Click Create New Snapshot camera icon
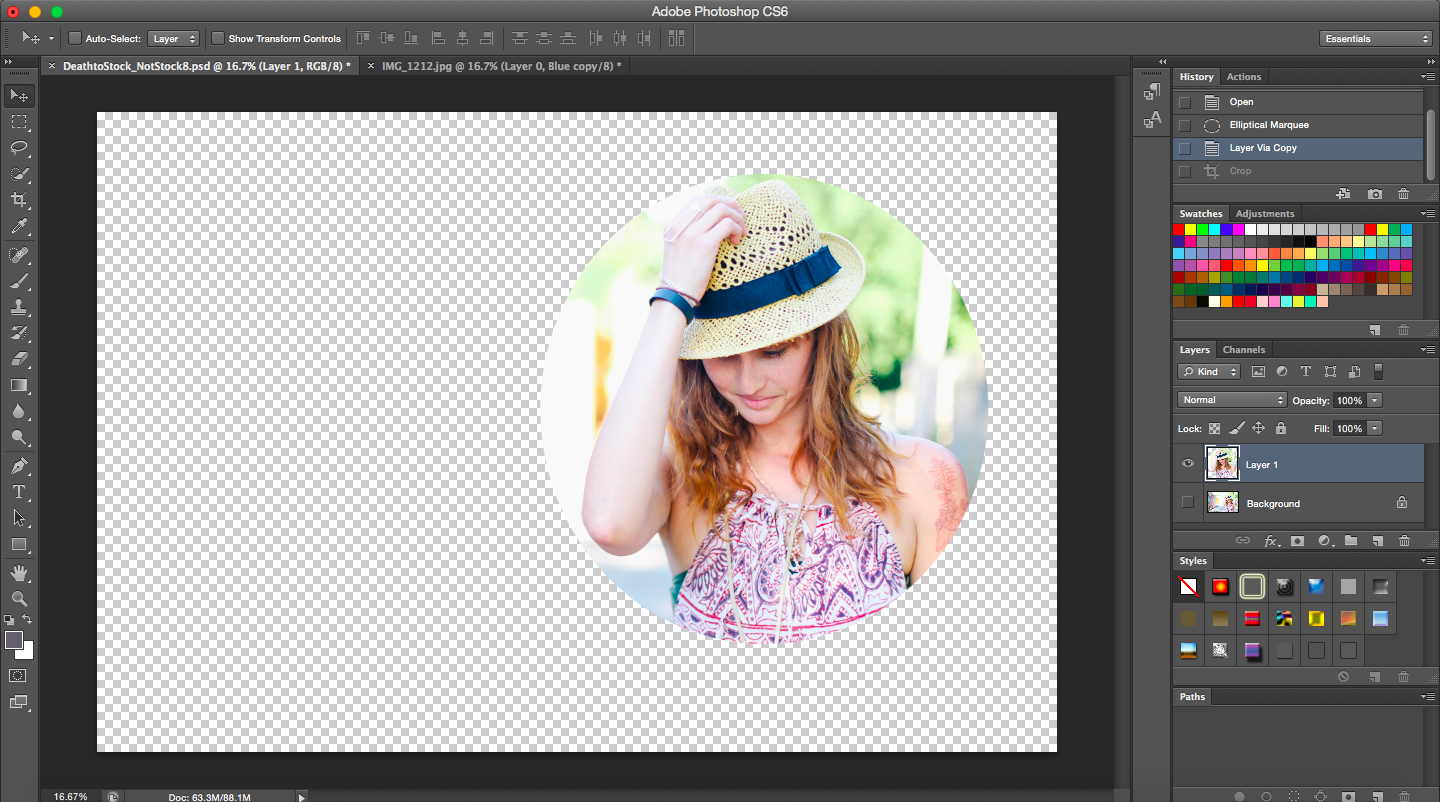Viewport: 1440px width, 802px height. (x=1374, y=193)
